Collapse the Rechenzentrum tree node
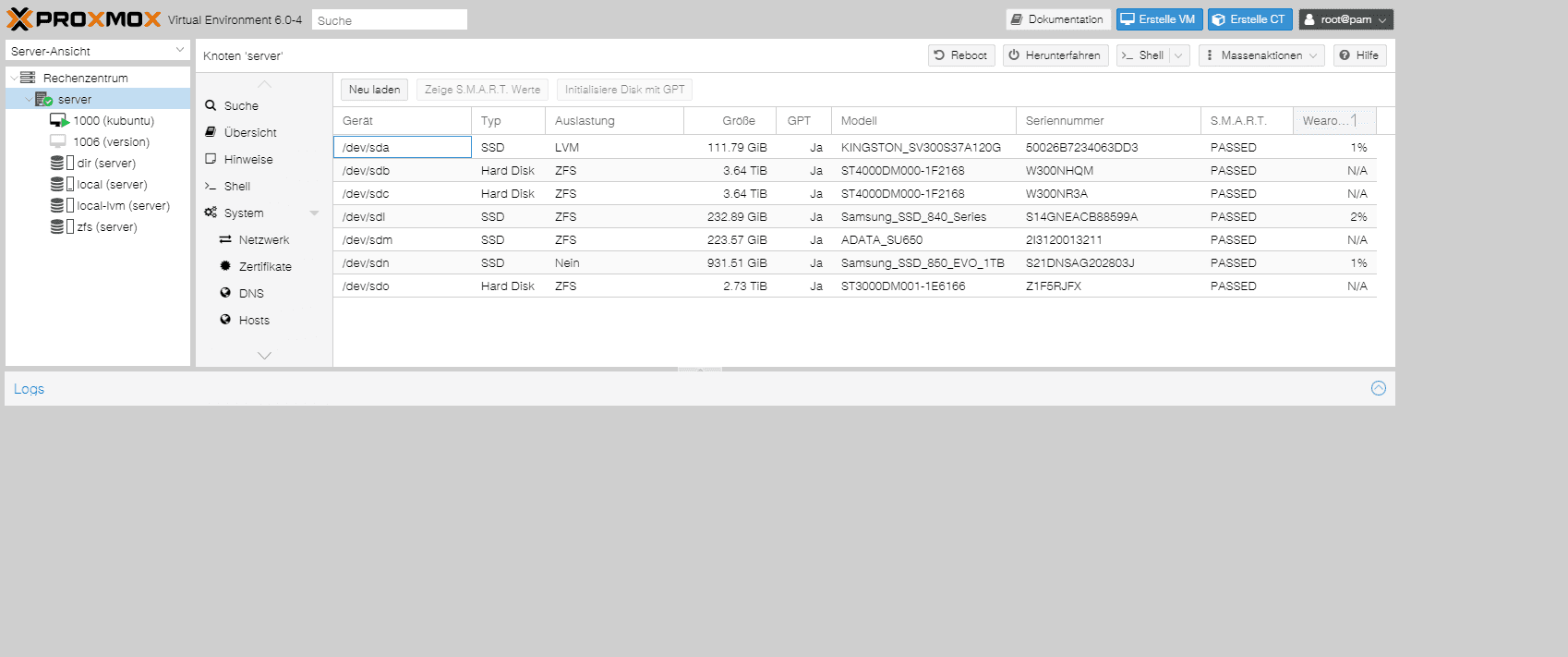This screenshot has height=657, width=1568. (x=14, y=79)
